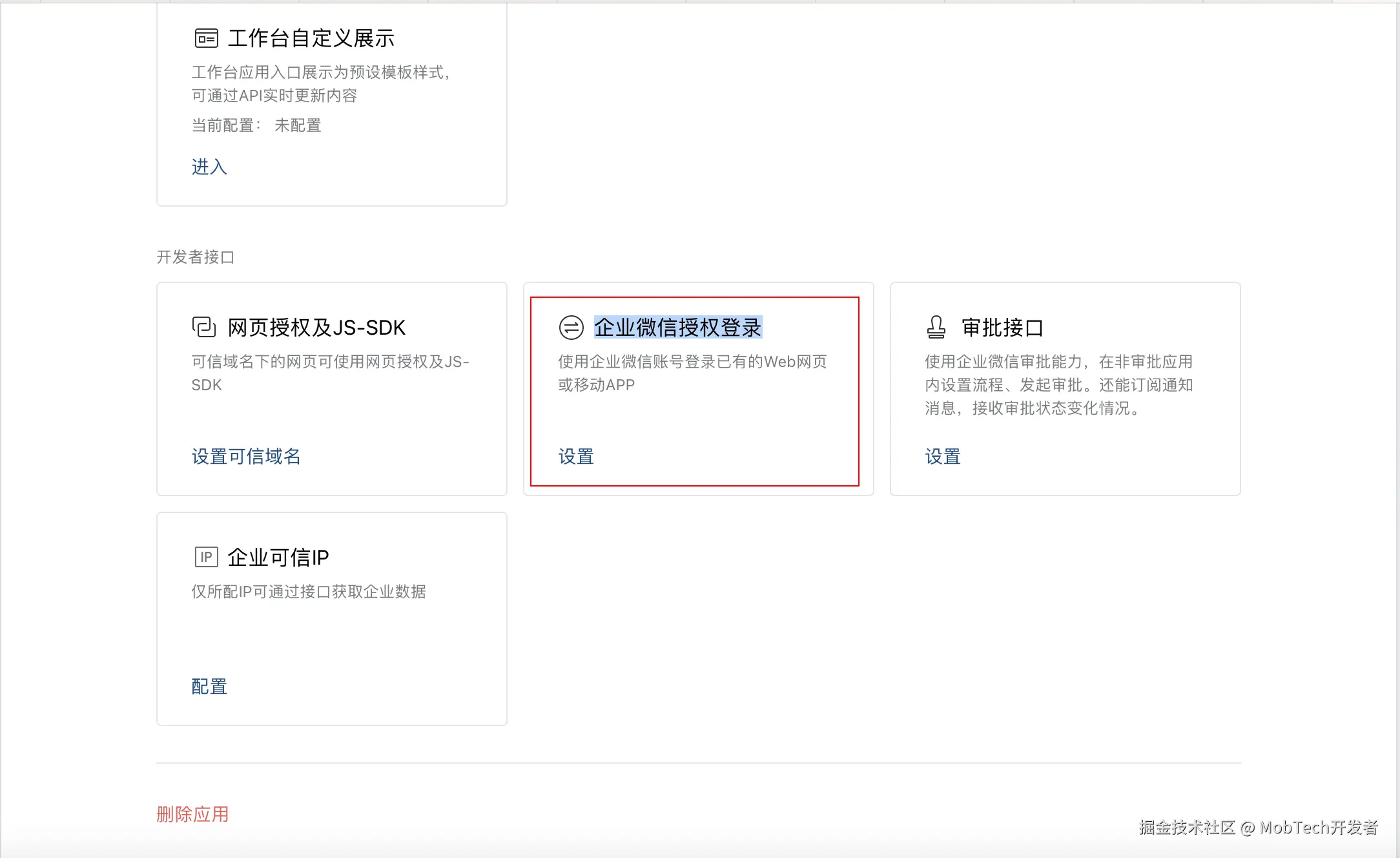Click the 开发者接口 section label
Viewport: 1400px width, 858px height.
tap(195, 257)
